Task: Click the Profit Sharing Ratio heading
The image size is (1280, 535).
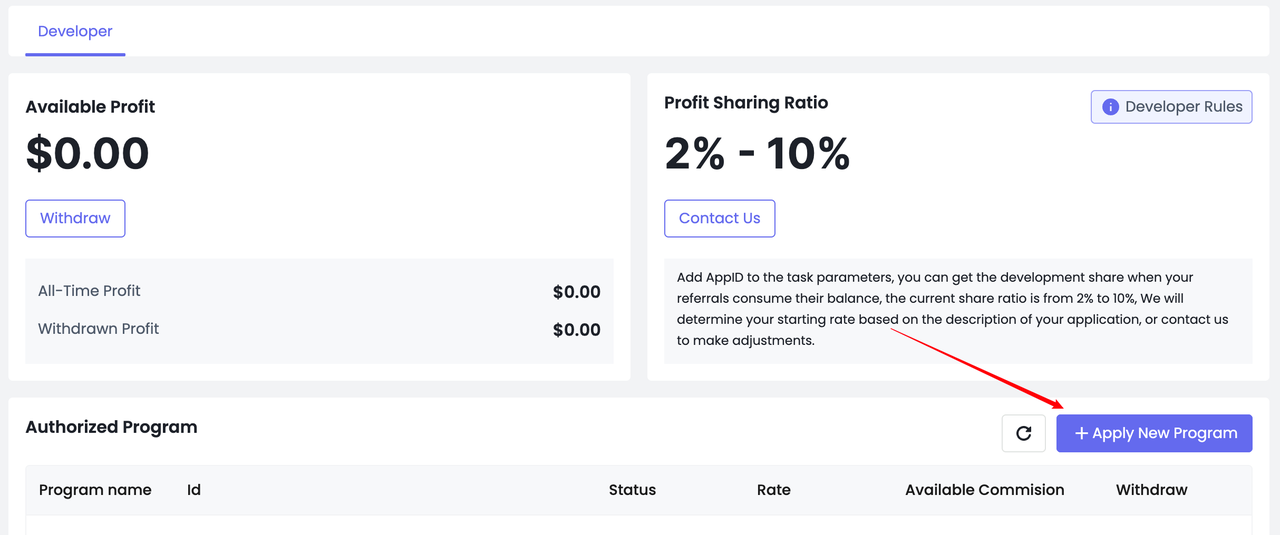Action: point(746,102)
